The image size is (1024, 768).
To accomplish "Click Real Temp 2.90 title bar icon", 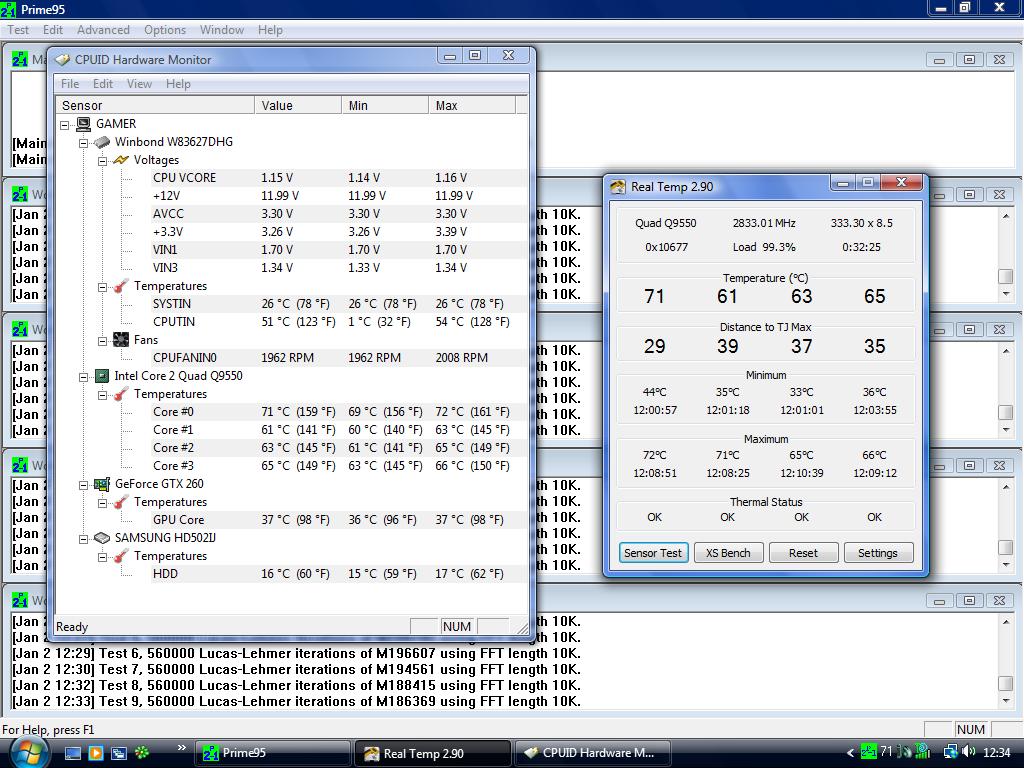I will [618, 187].
